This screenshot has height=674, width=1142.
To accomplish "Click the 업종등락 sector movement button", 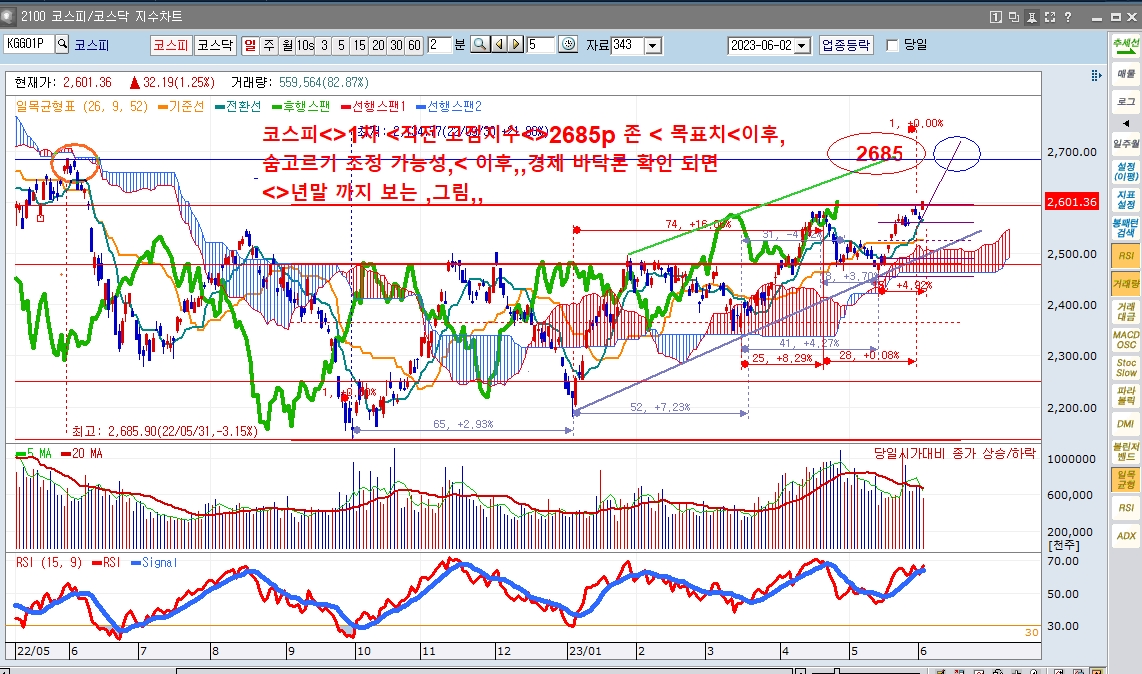I will 848,45.
